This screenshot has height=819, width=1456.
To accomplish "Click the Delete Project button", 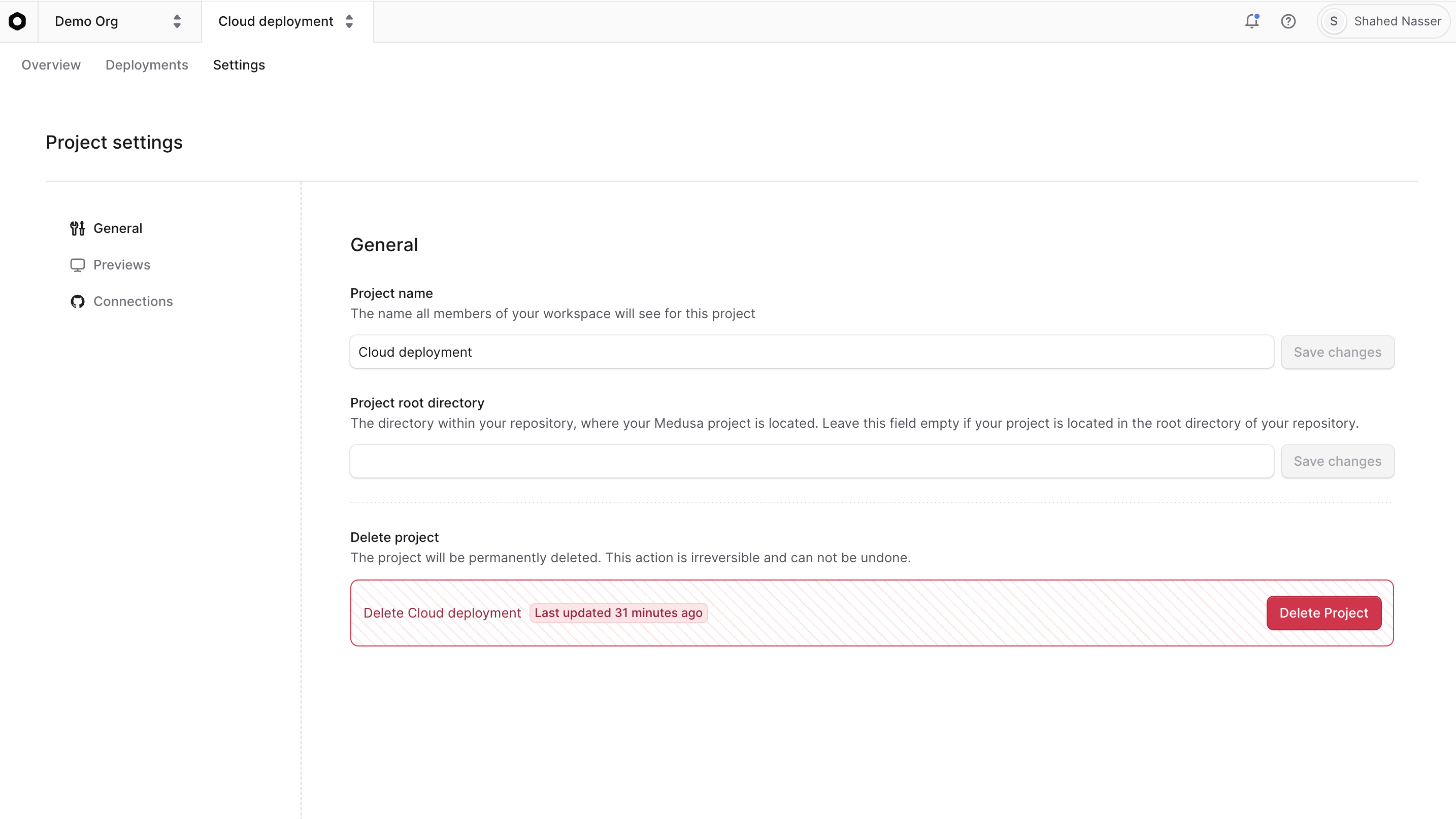I will (1323, 613).
